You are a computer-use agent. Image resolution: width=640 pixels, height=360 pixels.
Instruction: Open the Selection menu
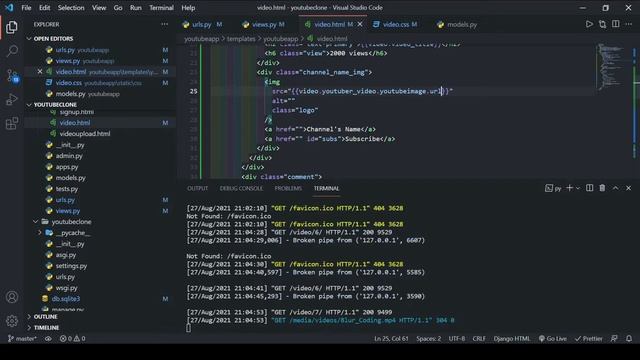(71, 8)
